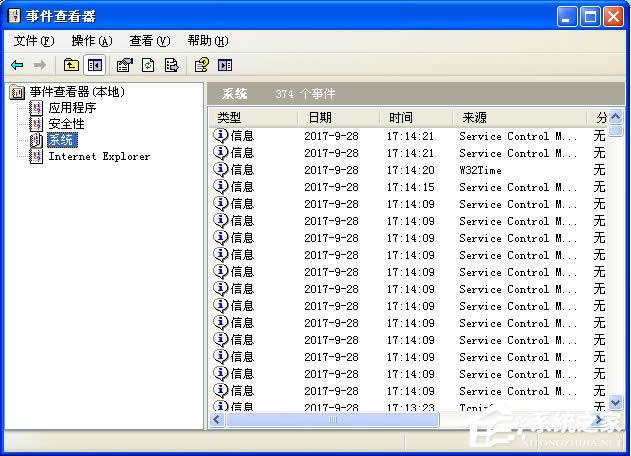The image size is (631, 456).
Task: Toggle the show/hide console tree icon
Action: point(95,65)
